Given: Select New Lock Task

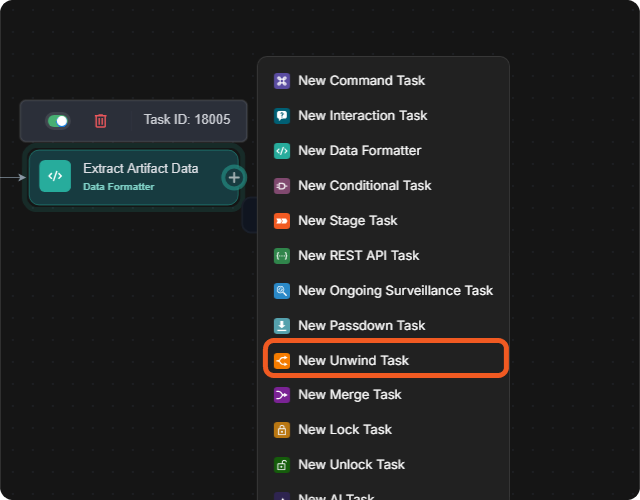Looking at the screenshot, I should [383, 430].
